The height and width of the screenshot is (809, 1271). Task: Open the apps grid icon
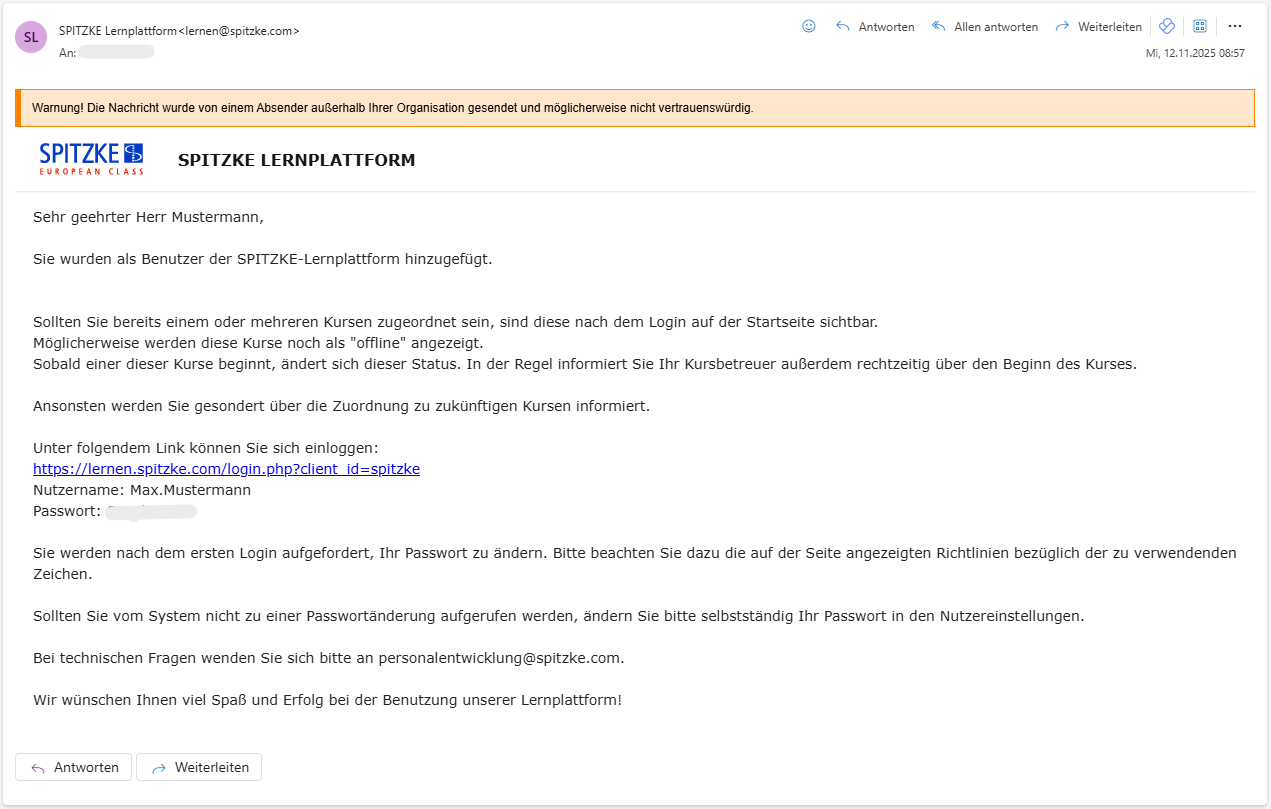pyautogui.click(x=1200, y=27)
